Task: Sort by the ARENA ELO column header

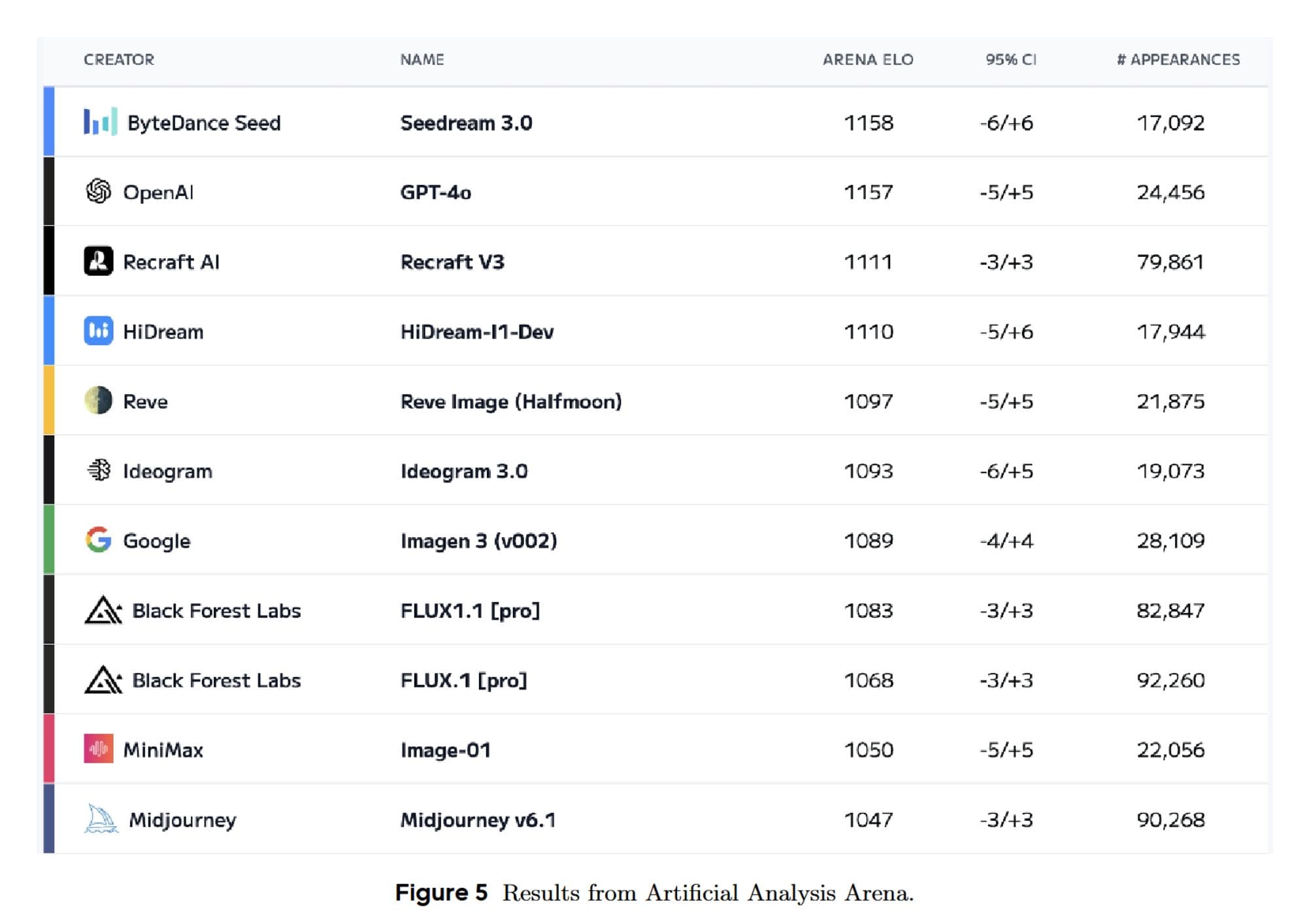Action: [868, 60]
